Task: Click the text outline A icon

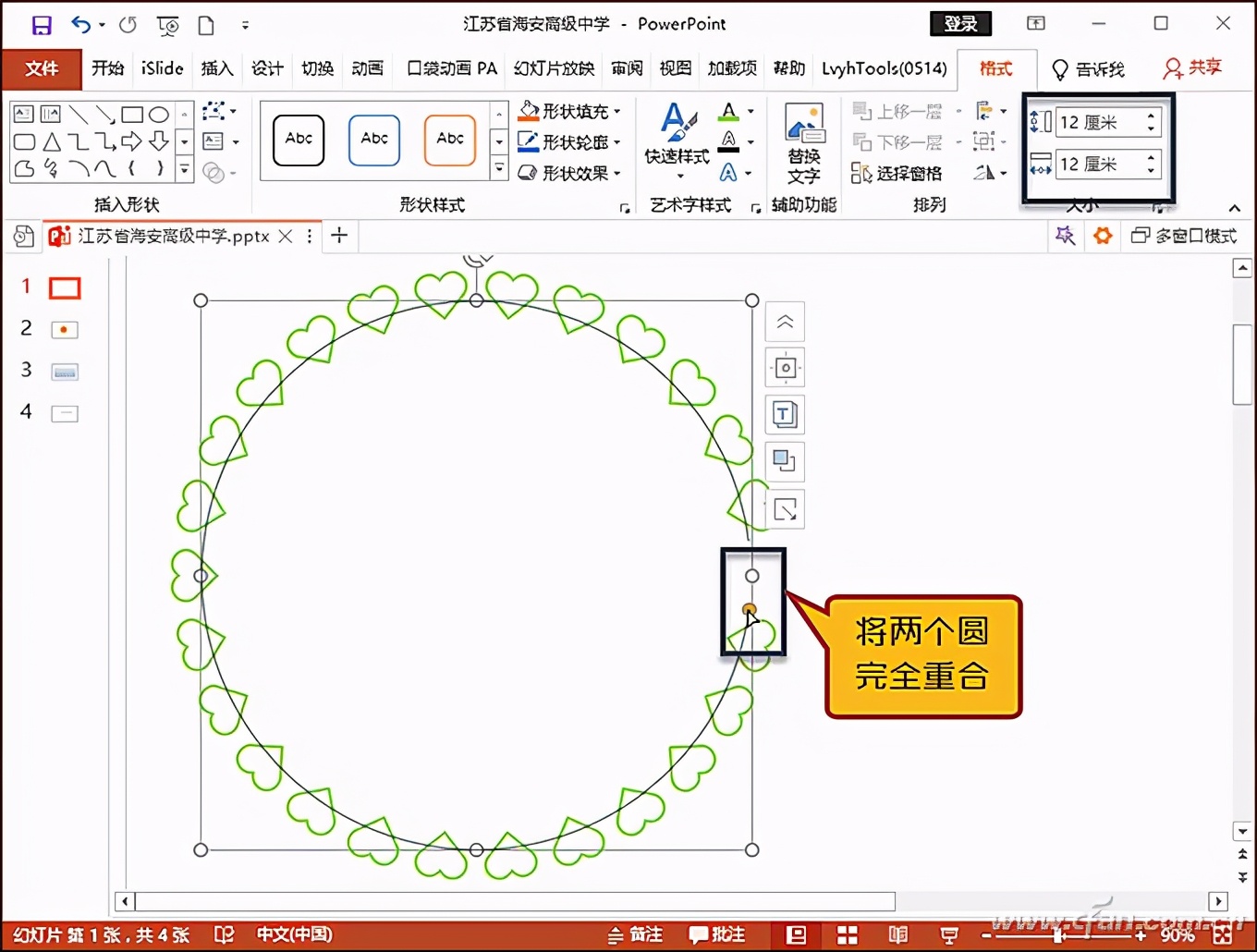Action: coord(729,141)
